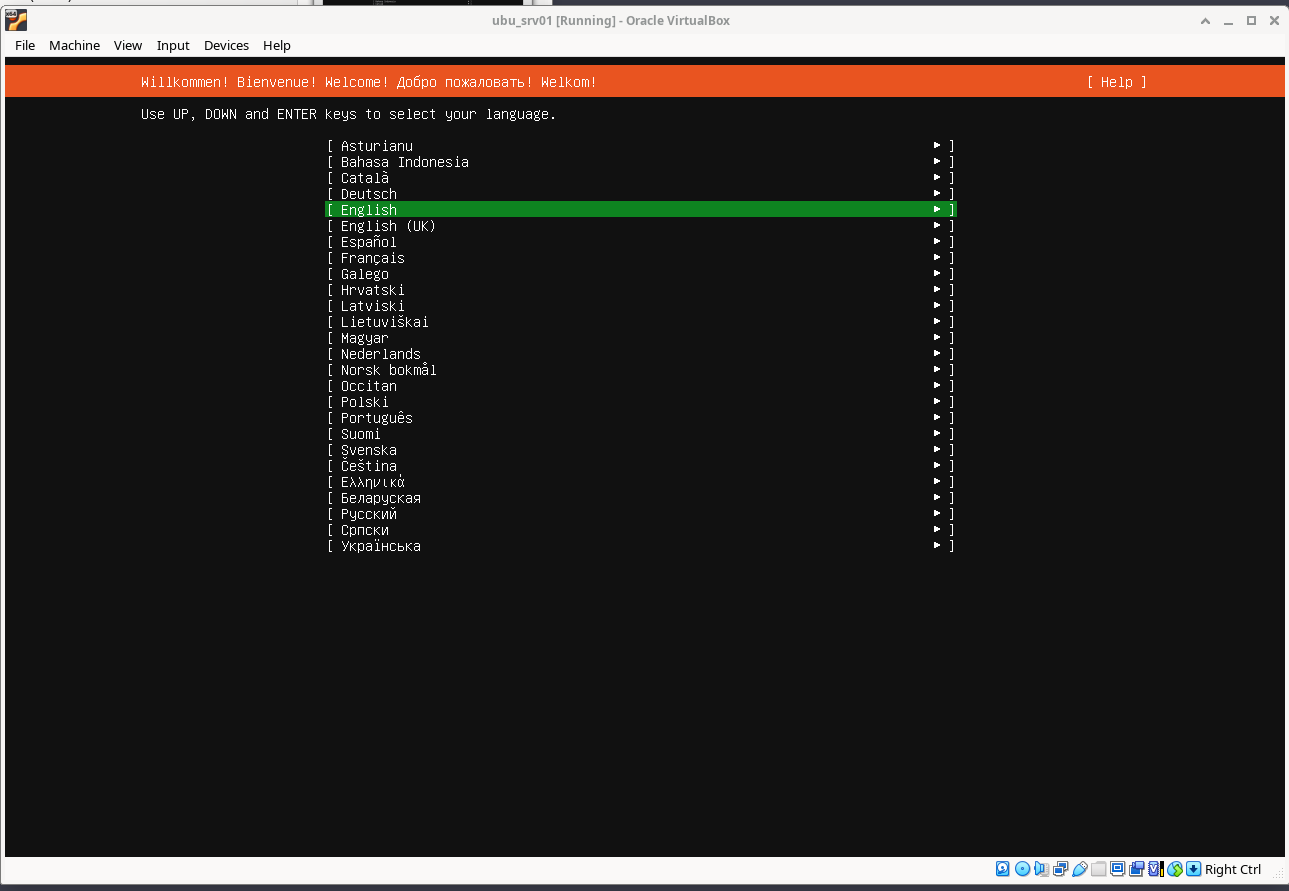Click the optical disc status icon
The width and height of the screenshot is (1289, 891).
pos(1022,869)
